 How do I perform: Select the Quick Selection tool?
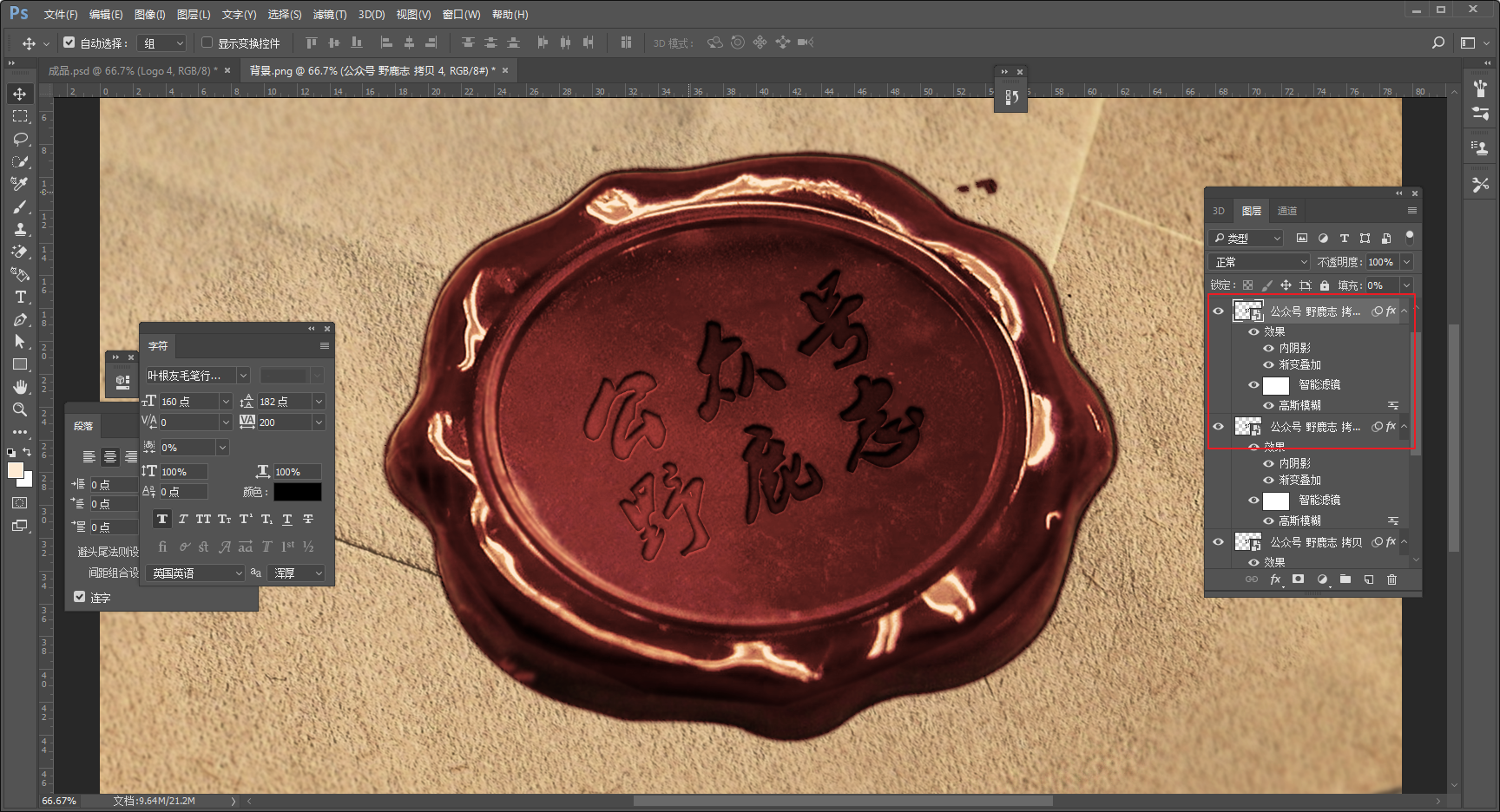20,161
